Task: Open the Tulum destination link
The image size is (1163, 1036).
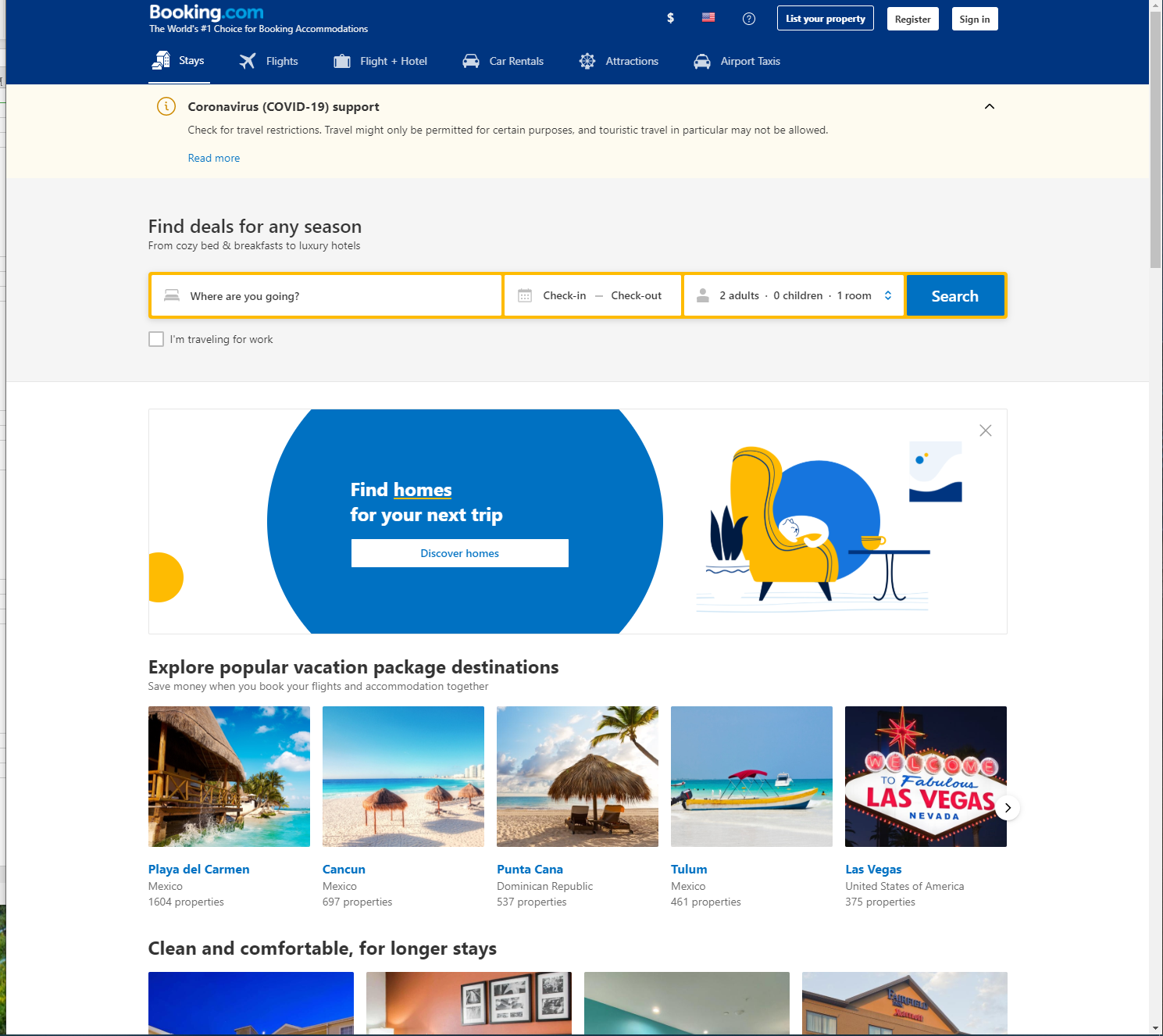Action: 689,869
